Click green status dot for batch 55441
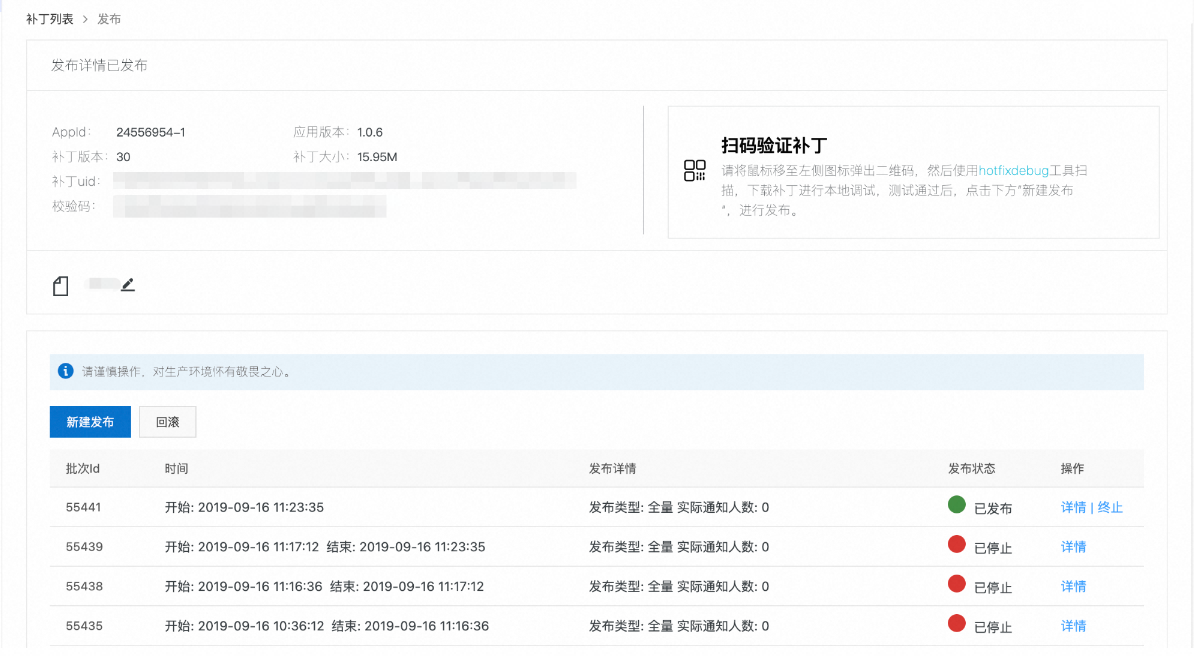The width and height of the screenshot is (1194, 656). click(x=956, y=504)
